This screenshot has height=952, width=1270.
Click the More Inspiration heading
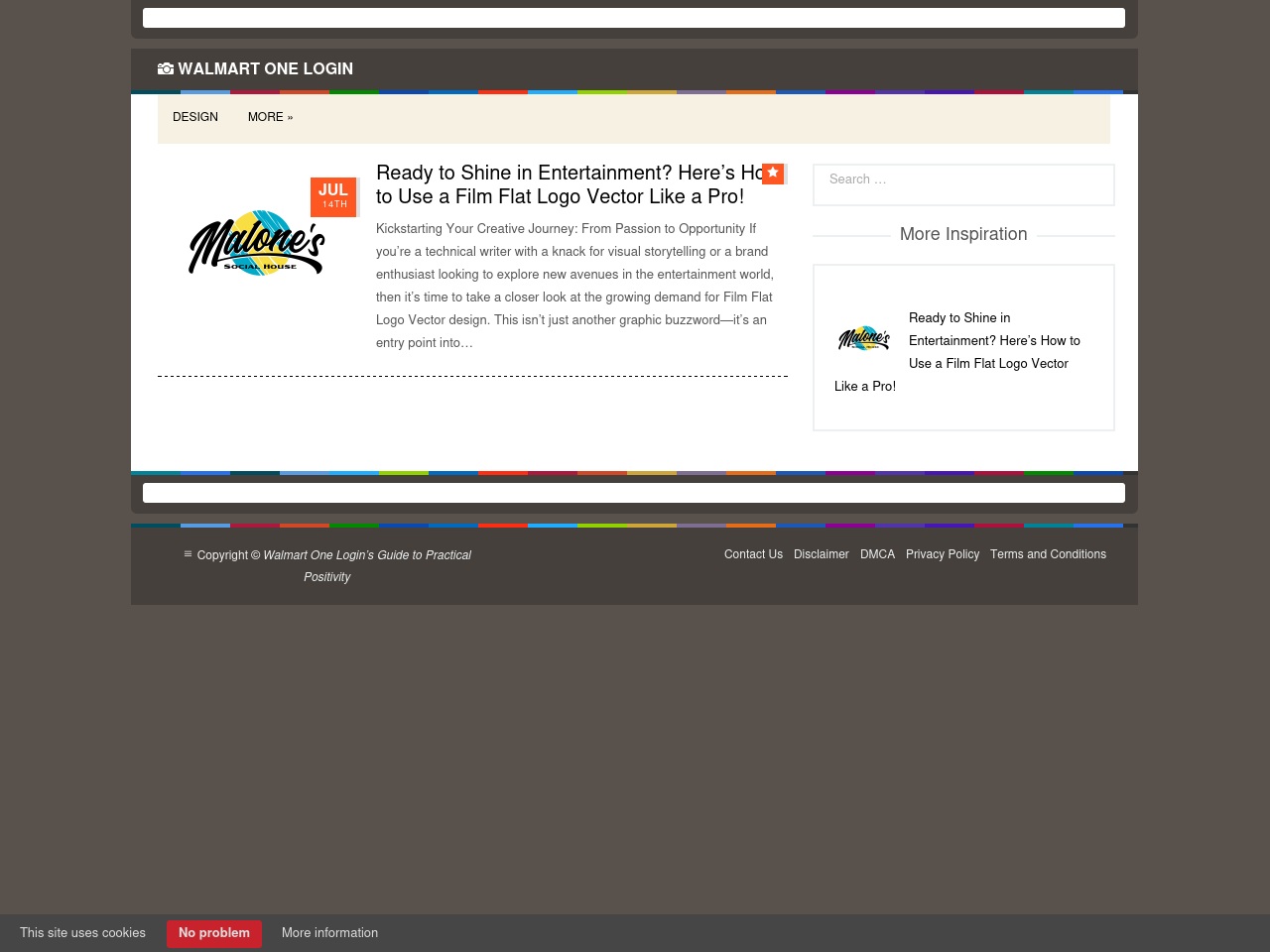(963, 234)
